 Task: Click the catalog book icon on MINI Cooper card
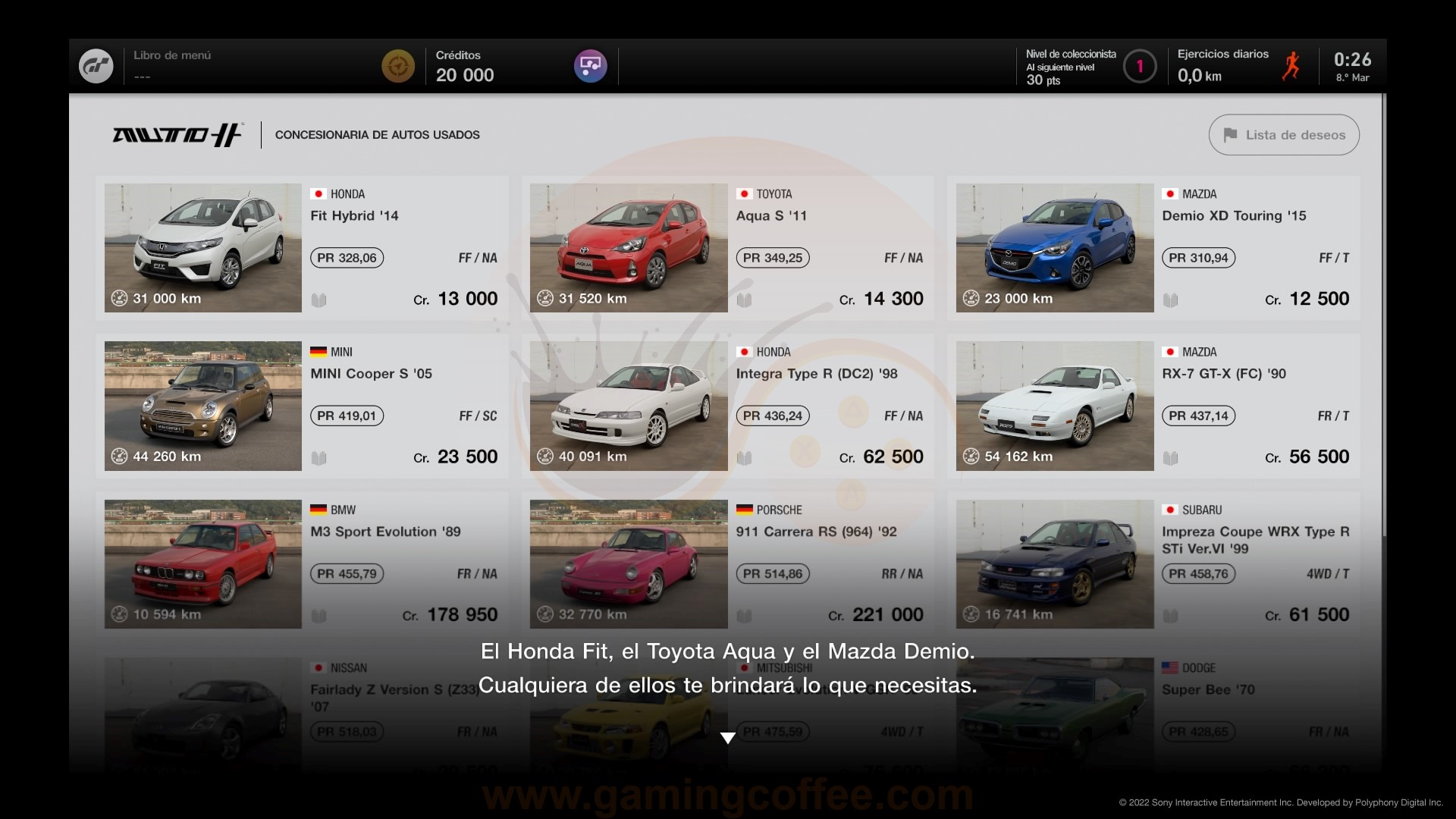click(318, 458)
